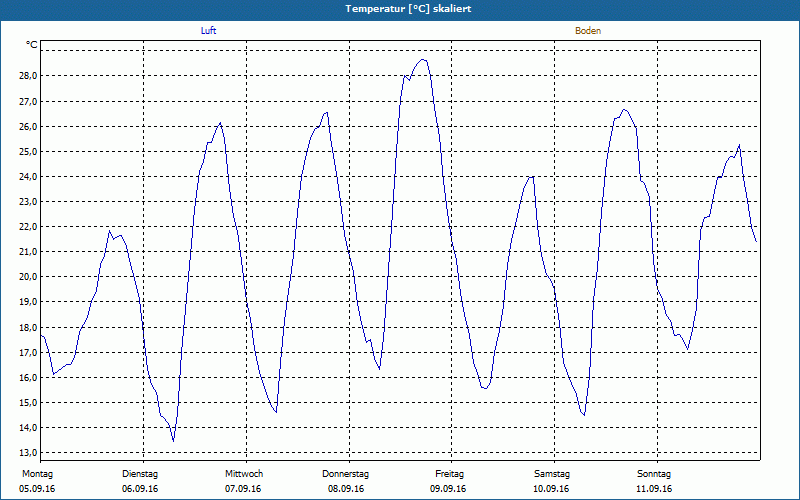Click the curve's highest peak on Thursday
Viewport: 800px width, 500px height.
click(422, 60)
